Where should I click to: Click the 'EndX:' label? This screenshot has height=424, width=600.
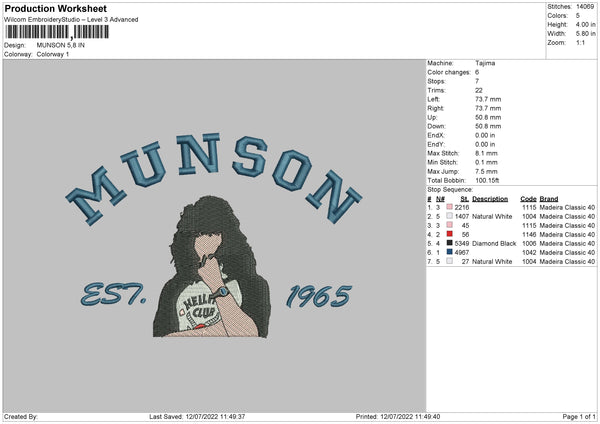pos(436,135)
